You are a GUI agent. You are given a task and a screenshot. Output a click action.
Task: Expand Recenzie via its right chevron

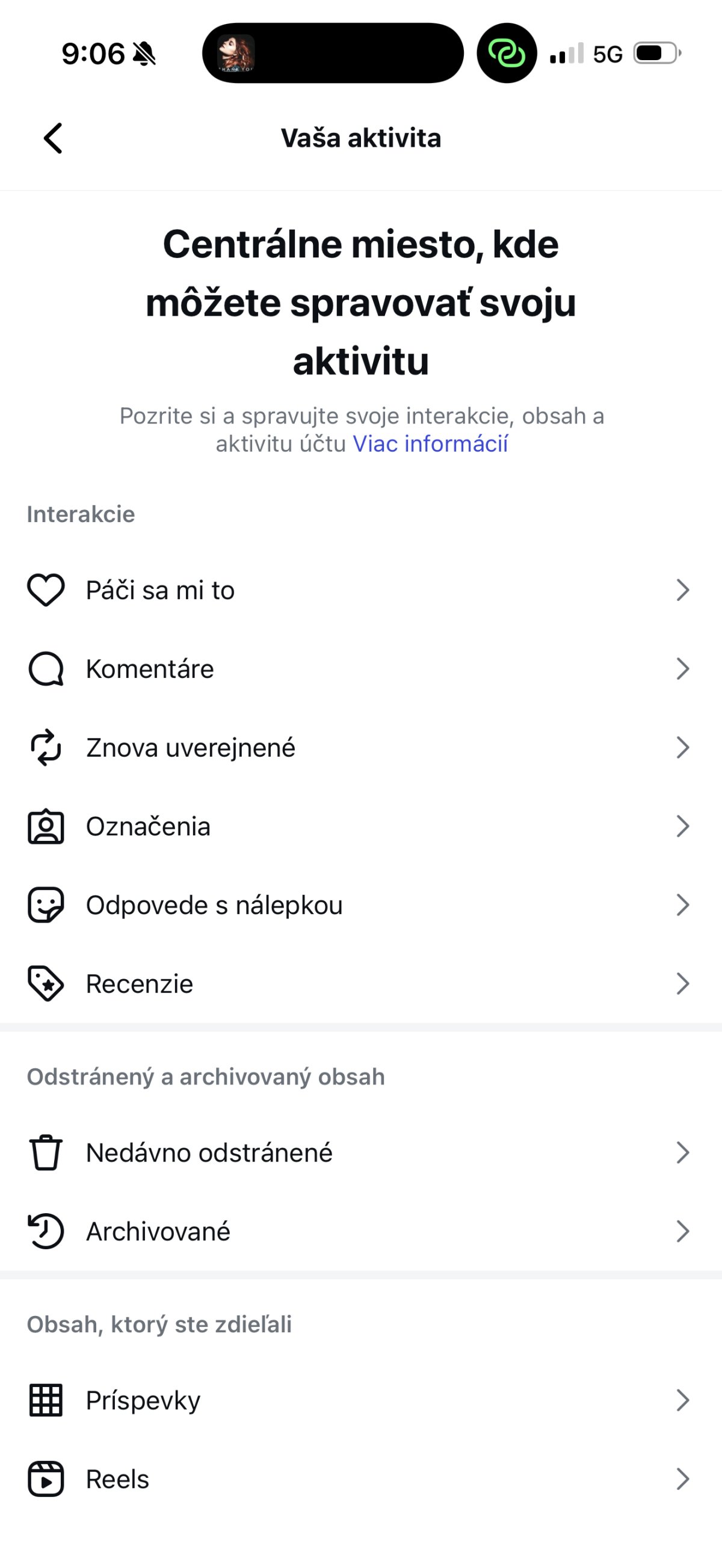682,983
